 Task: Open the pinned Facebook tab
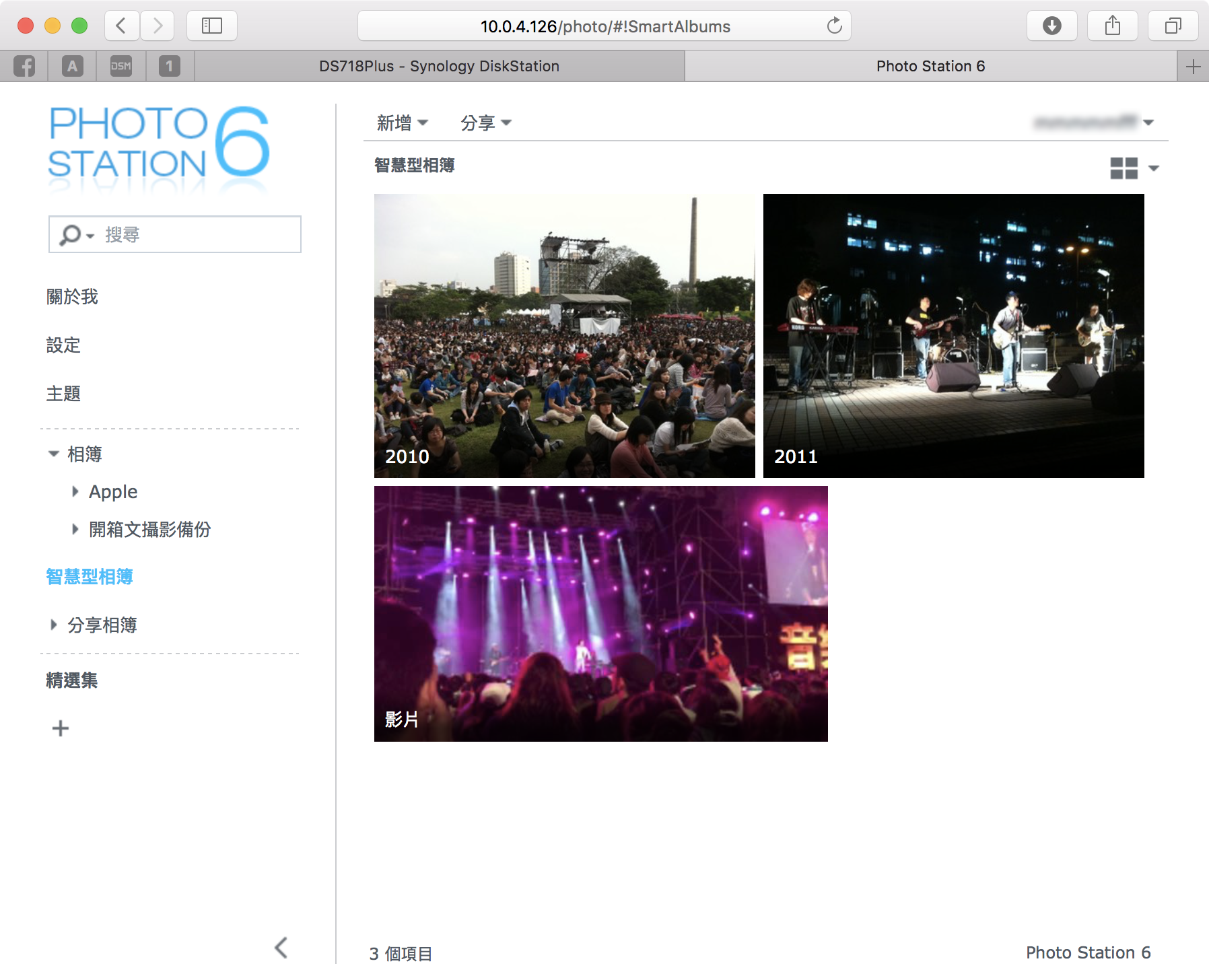[24, 66]
